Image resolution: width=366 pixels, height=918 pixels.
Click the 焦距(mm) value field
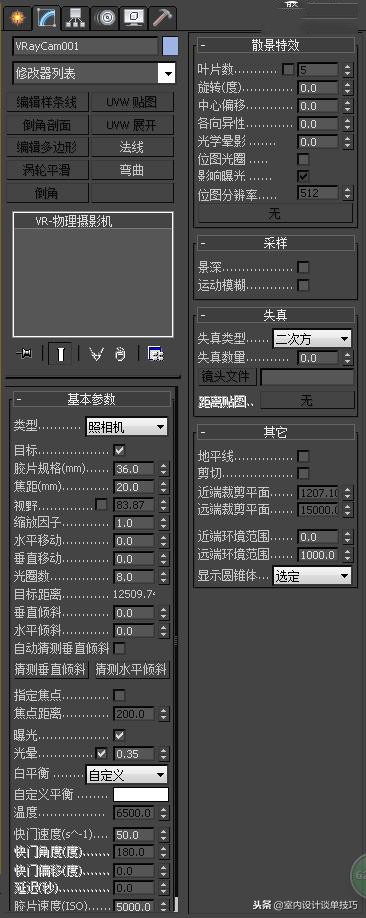click(134, 487)
